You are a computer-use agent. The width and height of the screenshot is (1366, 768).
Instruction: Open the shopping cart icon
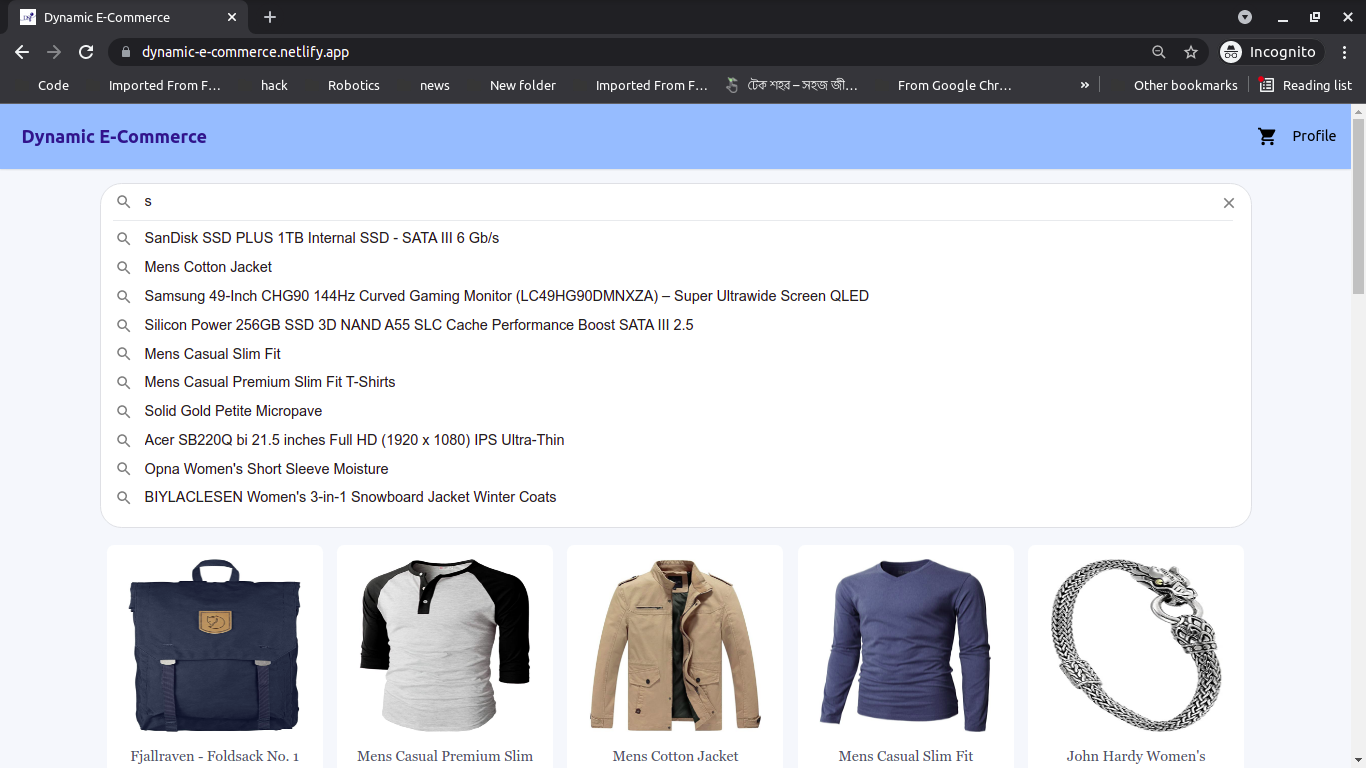1267,137
